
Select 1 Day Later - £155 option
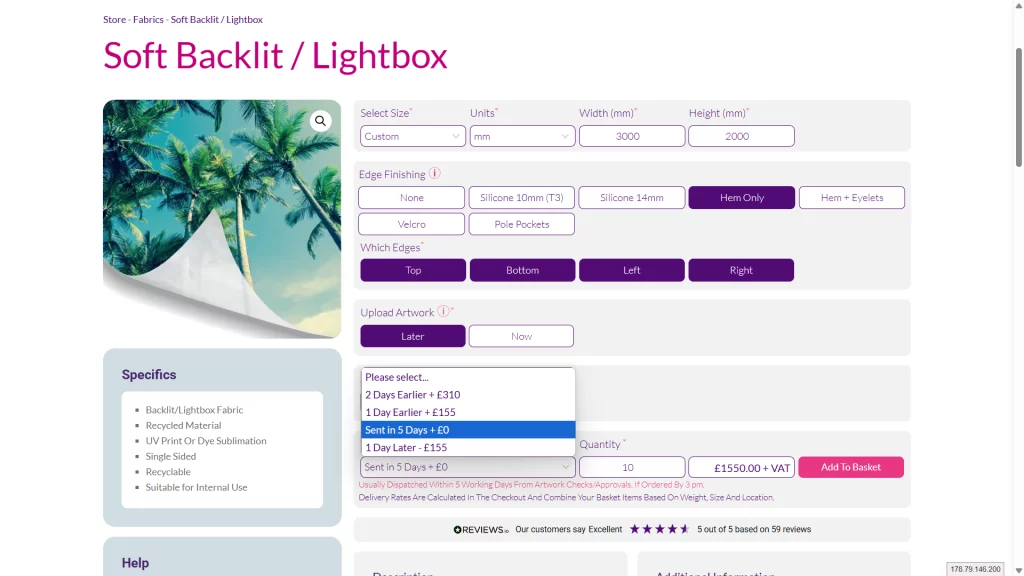point(406,447)
